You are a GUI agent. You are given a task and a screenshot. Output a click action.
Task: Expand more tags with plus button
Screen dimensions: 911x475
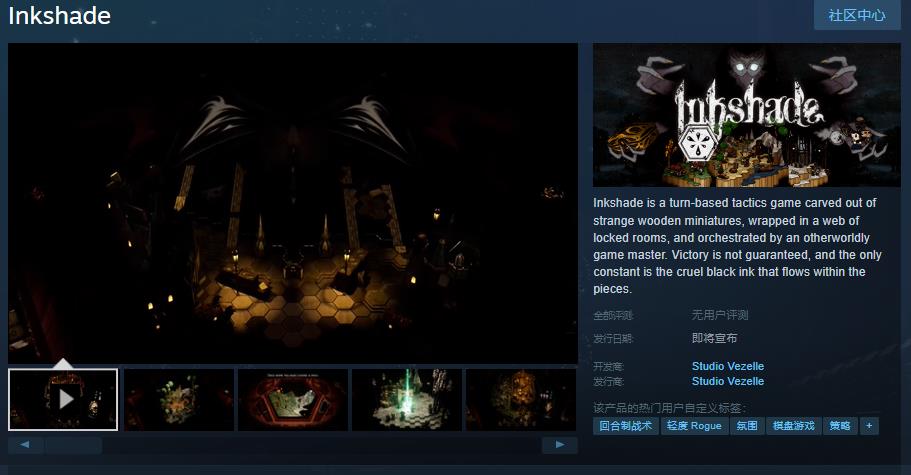(869, 426)
